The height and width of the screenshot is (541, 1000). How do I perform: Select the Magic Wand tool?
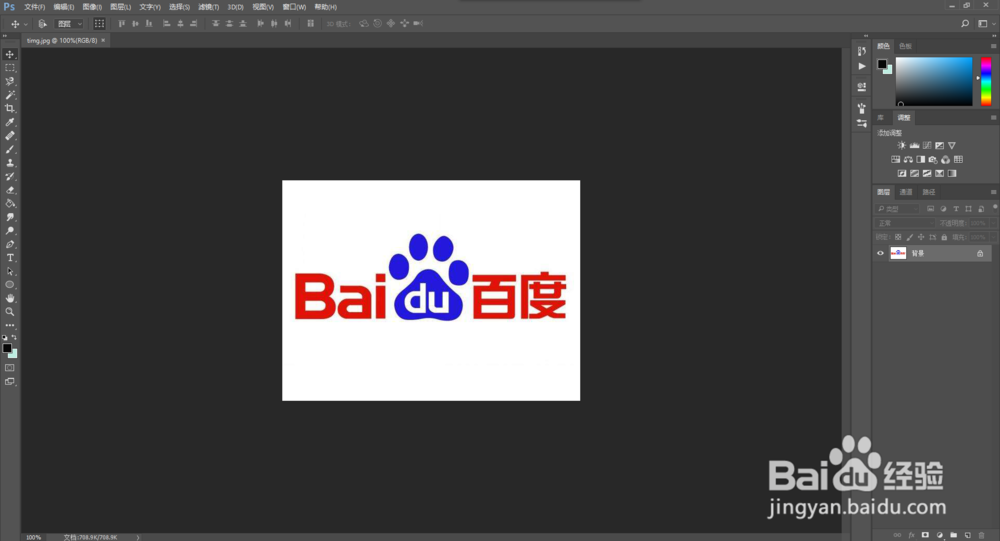pos(10,95)
